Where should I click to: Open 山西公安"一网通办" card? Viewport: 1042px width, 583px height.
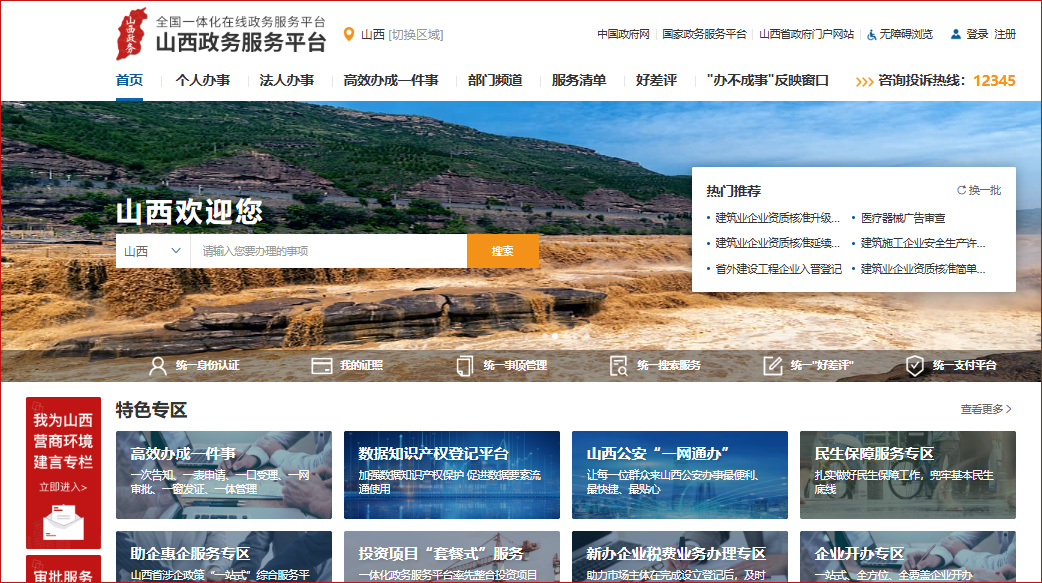coord(680,475)
